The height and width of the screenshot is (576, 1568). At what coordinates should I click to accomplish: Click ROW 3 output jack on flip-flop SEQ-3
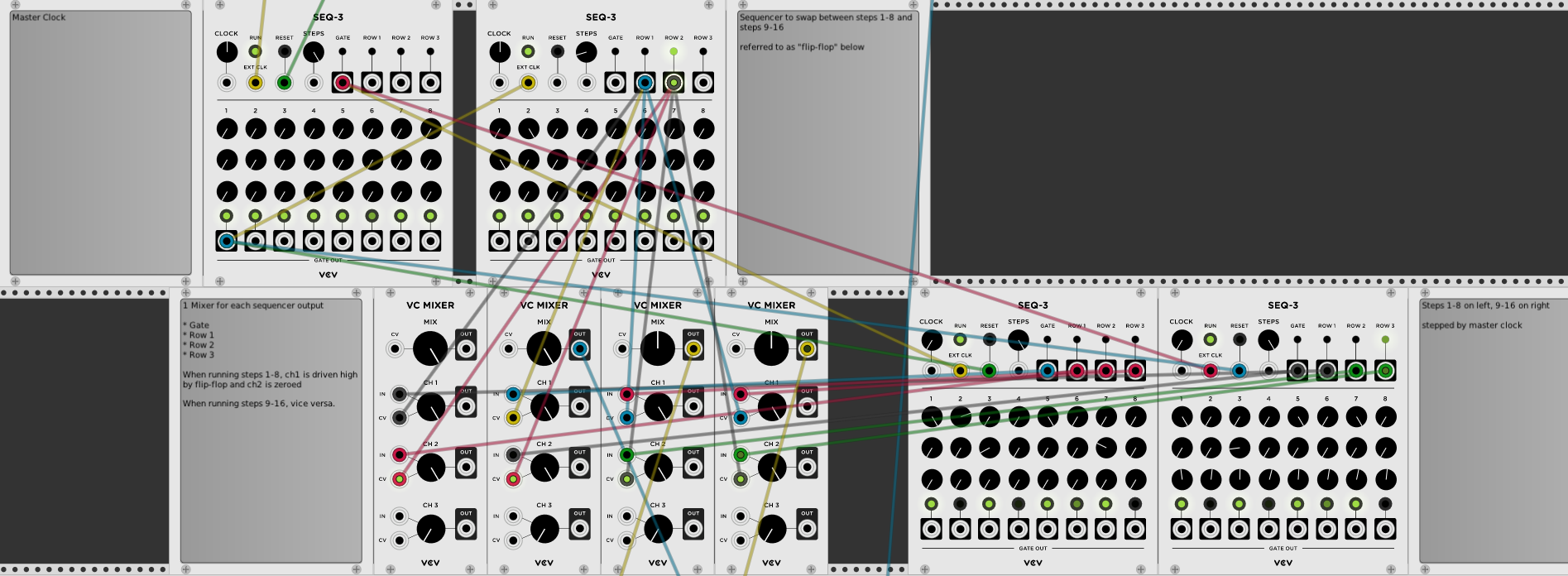point(702,83)
